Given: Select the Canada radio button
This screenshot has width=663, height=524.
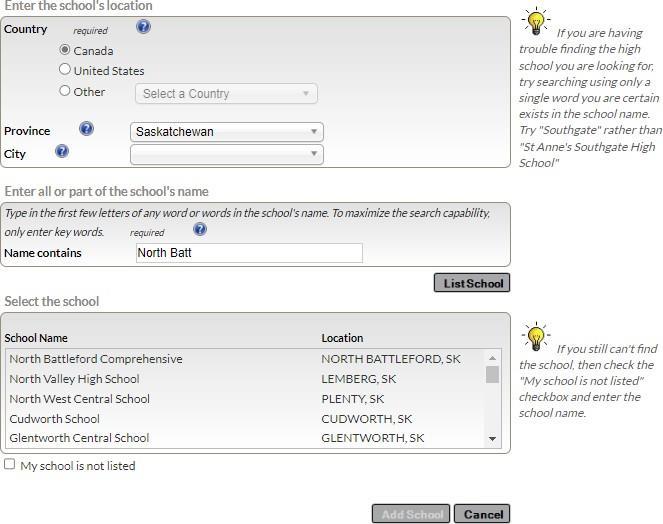Looking at the screenshot, I should point(65,49).
